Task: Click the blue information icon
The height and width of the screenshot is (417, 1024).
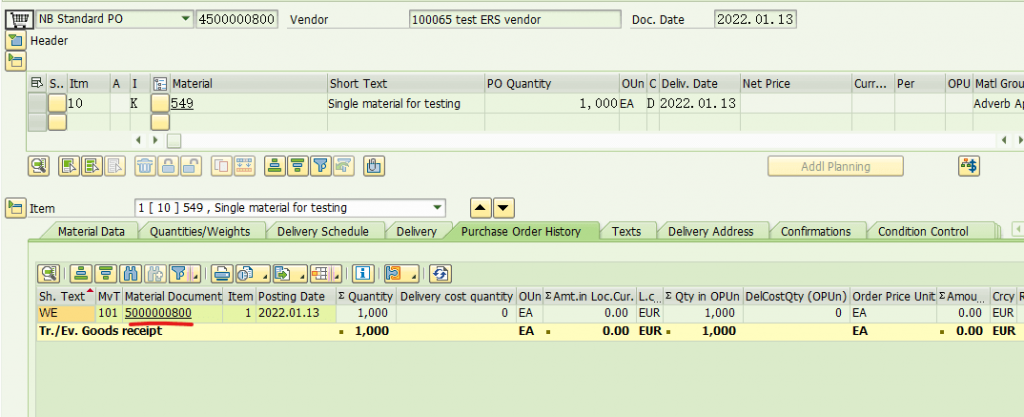Action: coord(363,273)
